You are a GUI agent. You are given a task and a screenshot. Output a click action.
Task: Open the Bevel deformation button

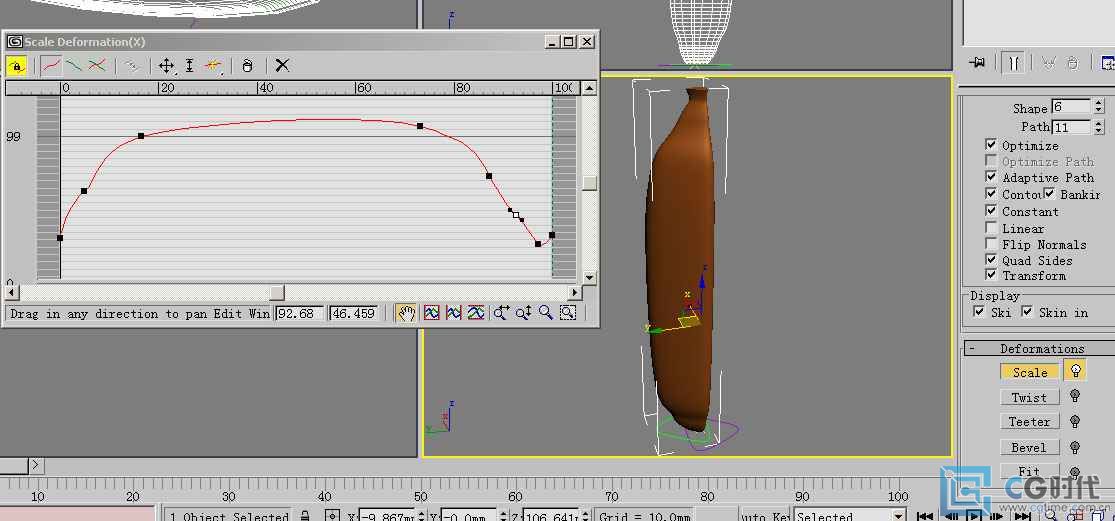(1030, 447)
